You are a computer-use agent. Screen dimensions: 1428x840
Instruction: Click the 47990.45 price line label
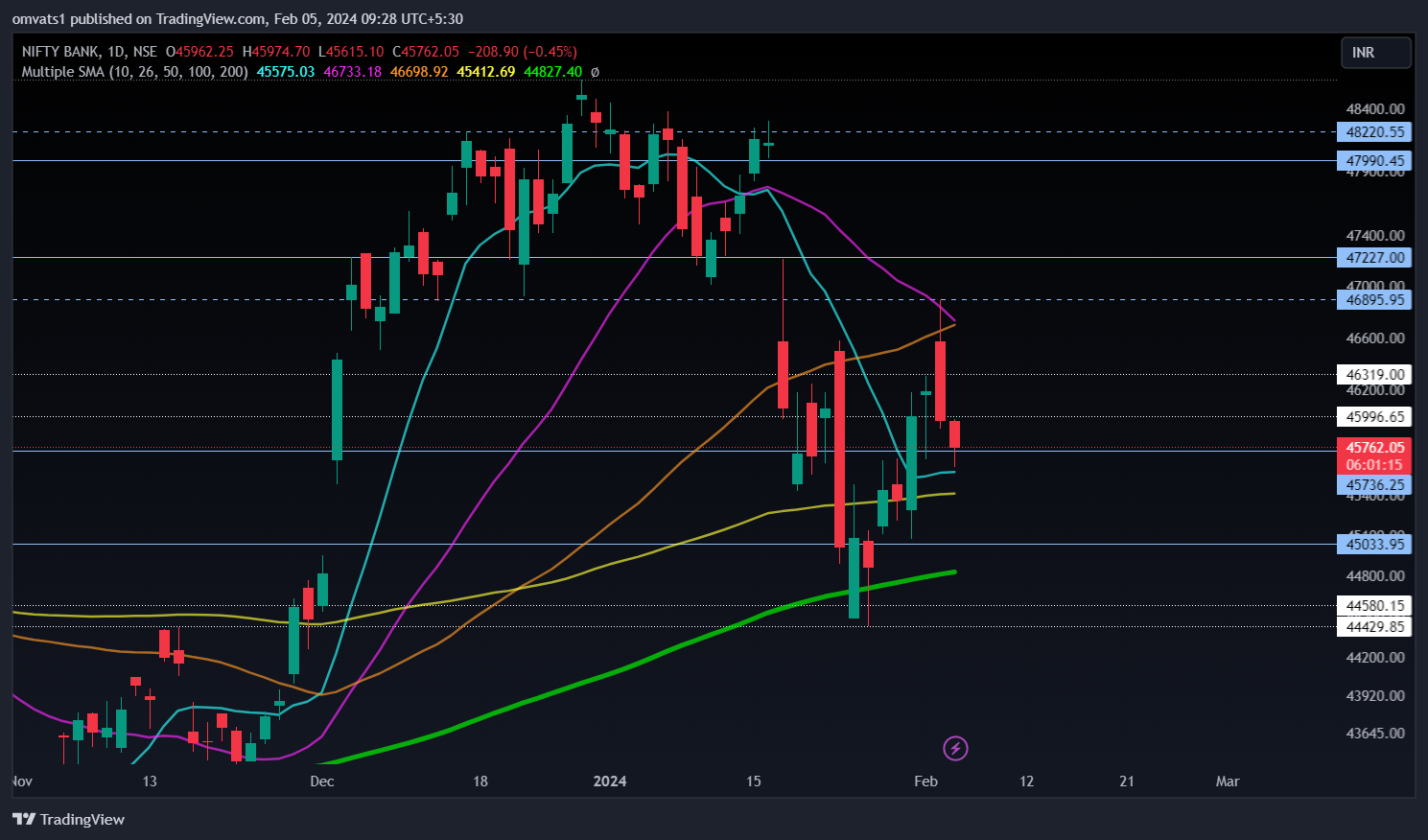click(1374, 161)
